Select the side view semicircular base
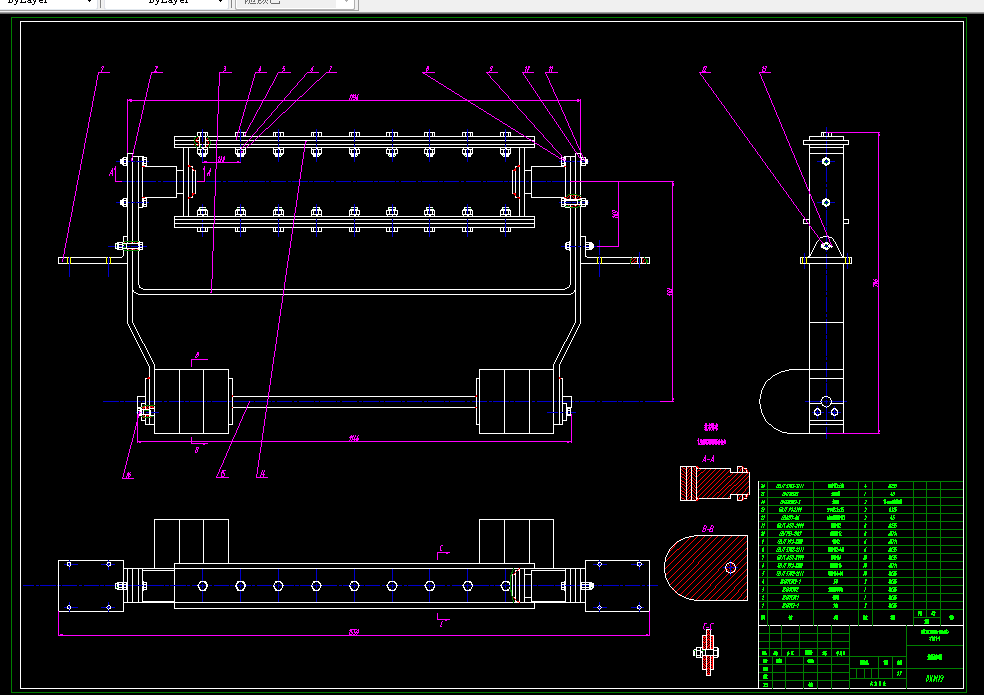Screen dimensions: 984x695 pos(784,402)
